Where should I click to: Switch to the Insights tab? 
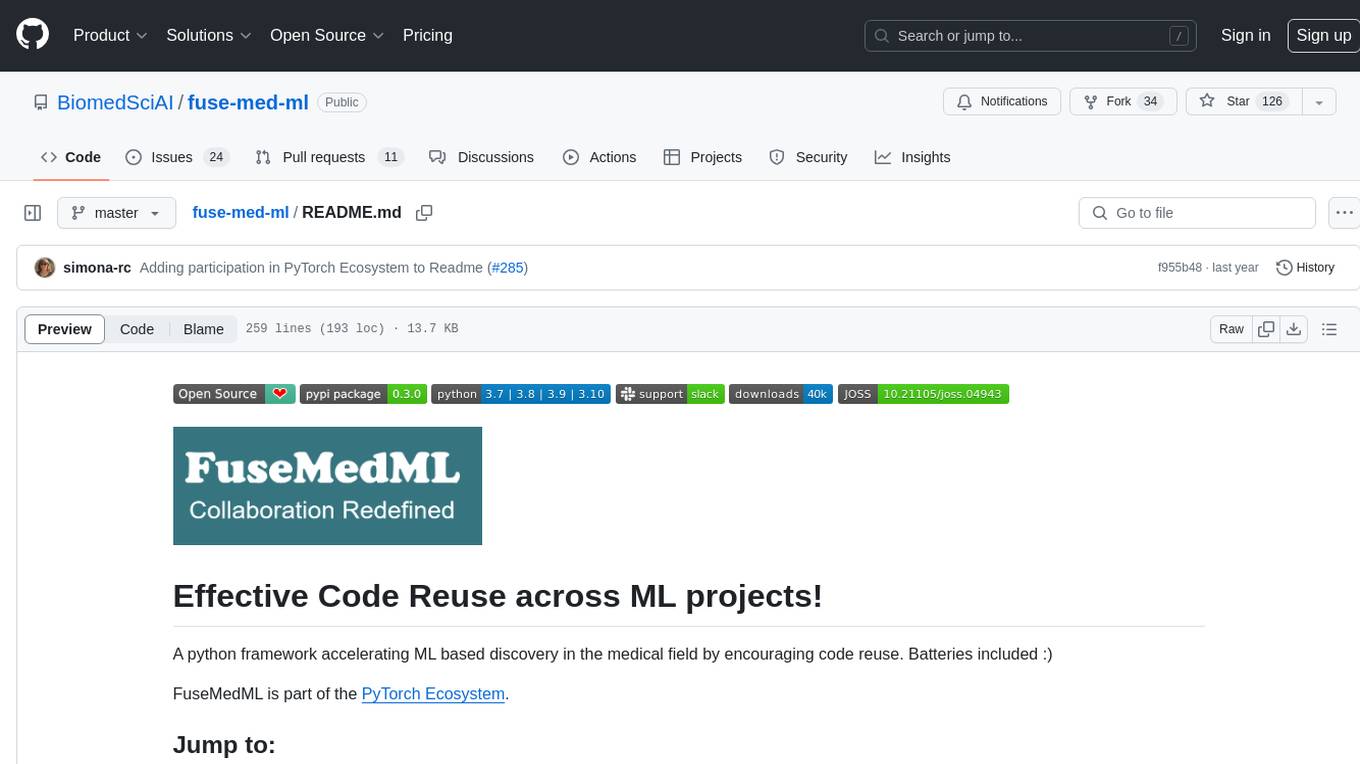913,157
